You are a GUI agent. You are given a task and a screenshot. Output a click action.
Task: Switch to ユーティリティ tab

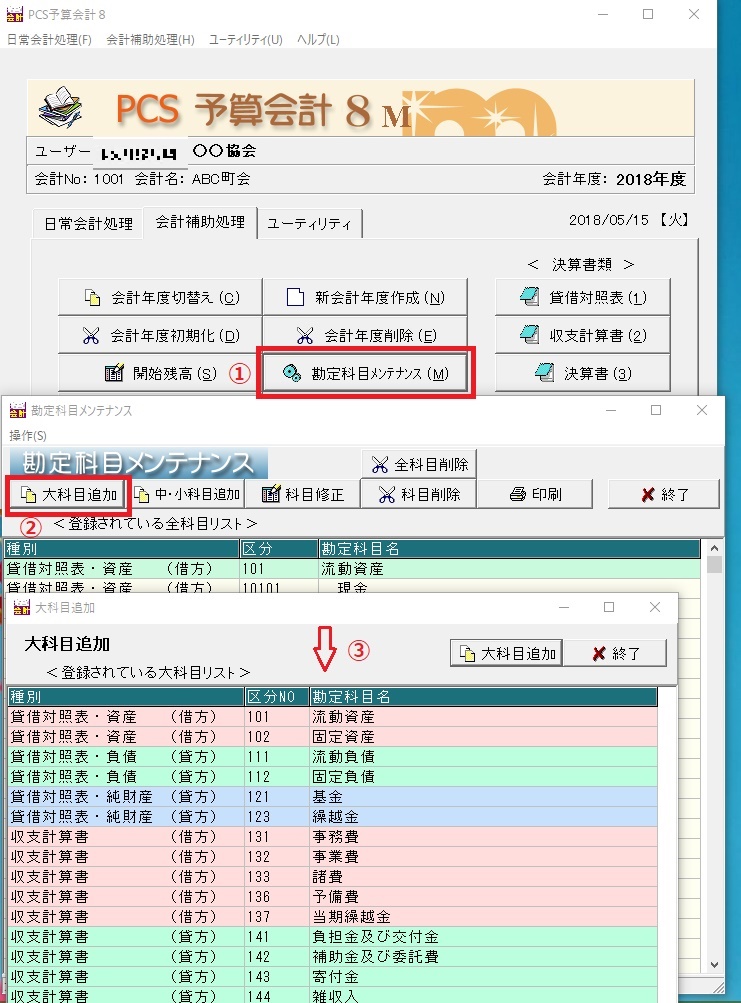(309, 224)
